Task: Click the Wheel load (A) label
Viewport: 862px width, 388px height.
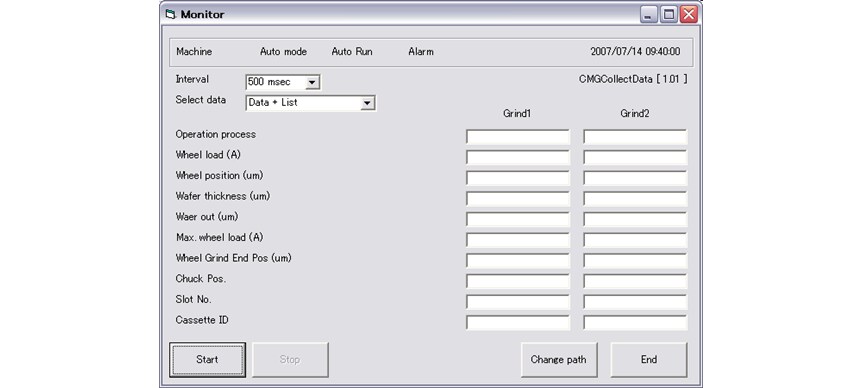Action: 208,155
